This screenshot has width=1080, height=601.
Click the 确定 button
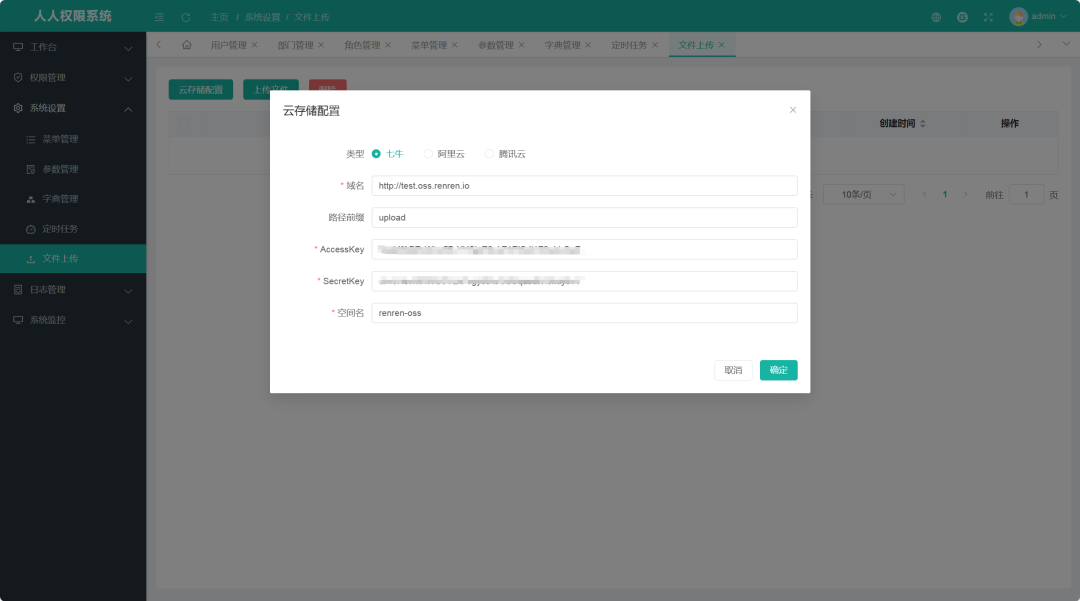[778, 370]
